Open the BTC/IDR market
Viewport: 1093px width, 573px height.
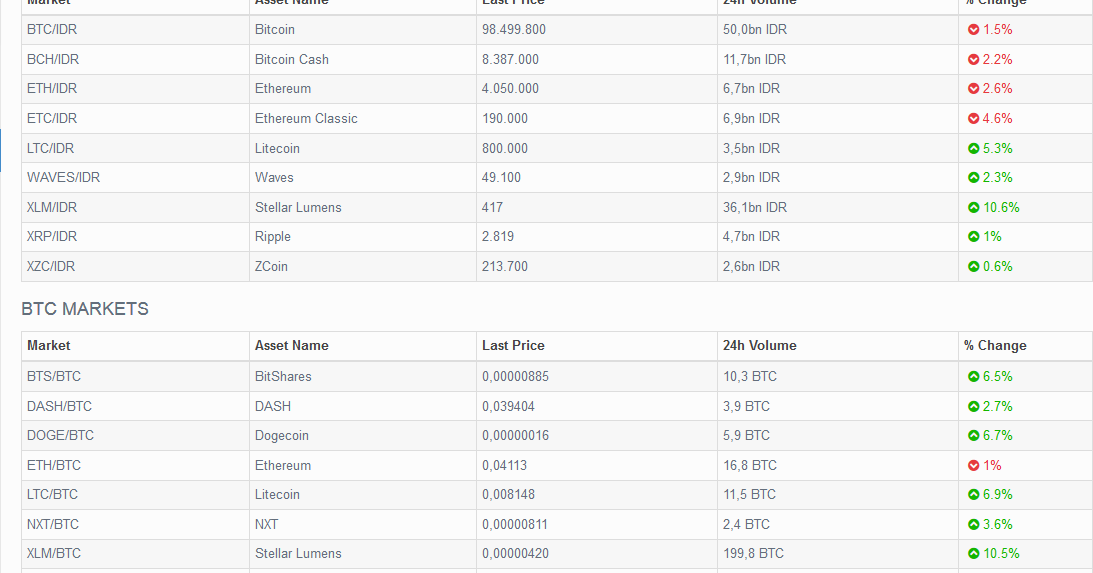(x=52, y=29)
